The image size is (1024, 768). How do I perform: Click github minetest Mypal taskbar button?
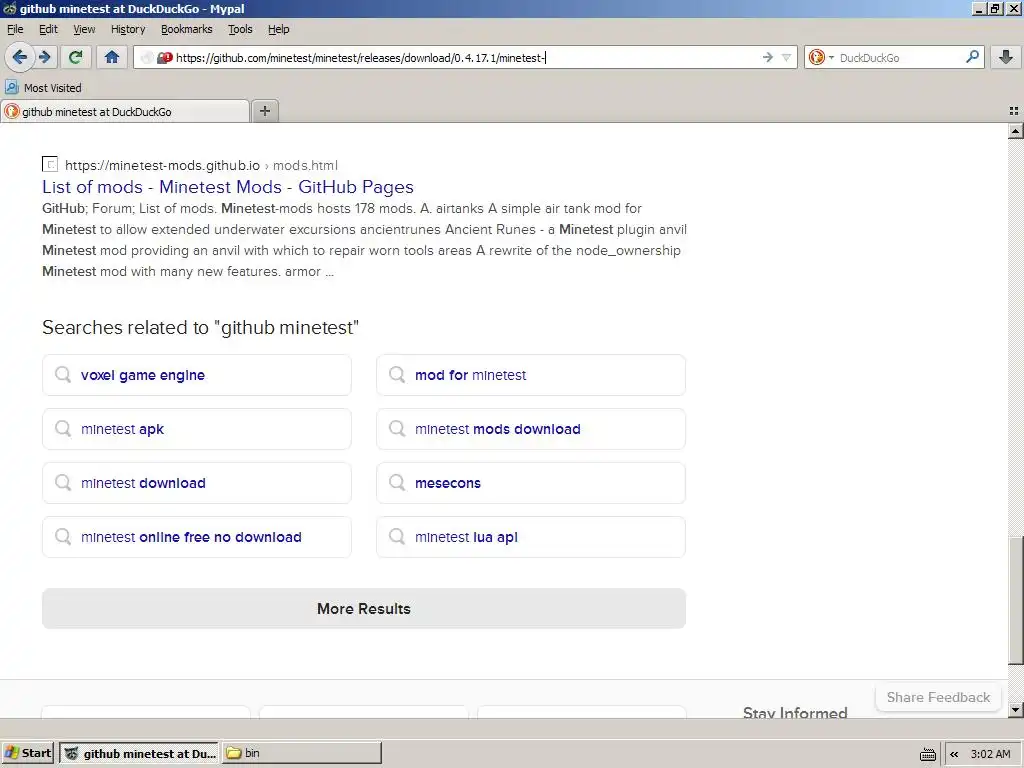click(x=140, y=753)
